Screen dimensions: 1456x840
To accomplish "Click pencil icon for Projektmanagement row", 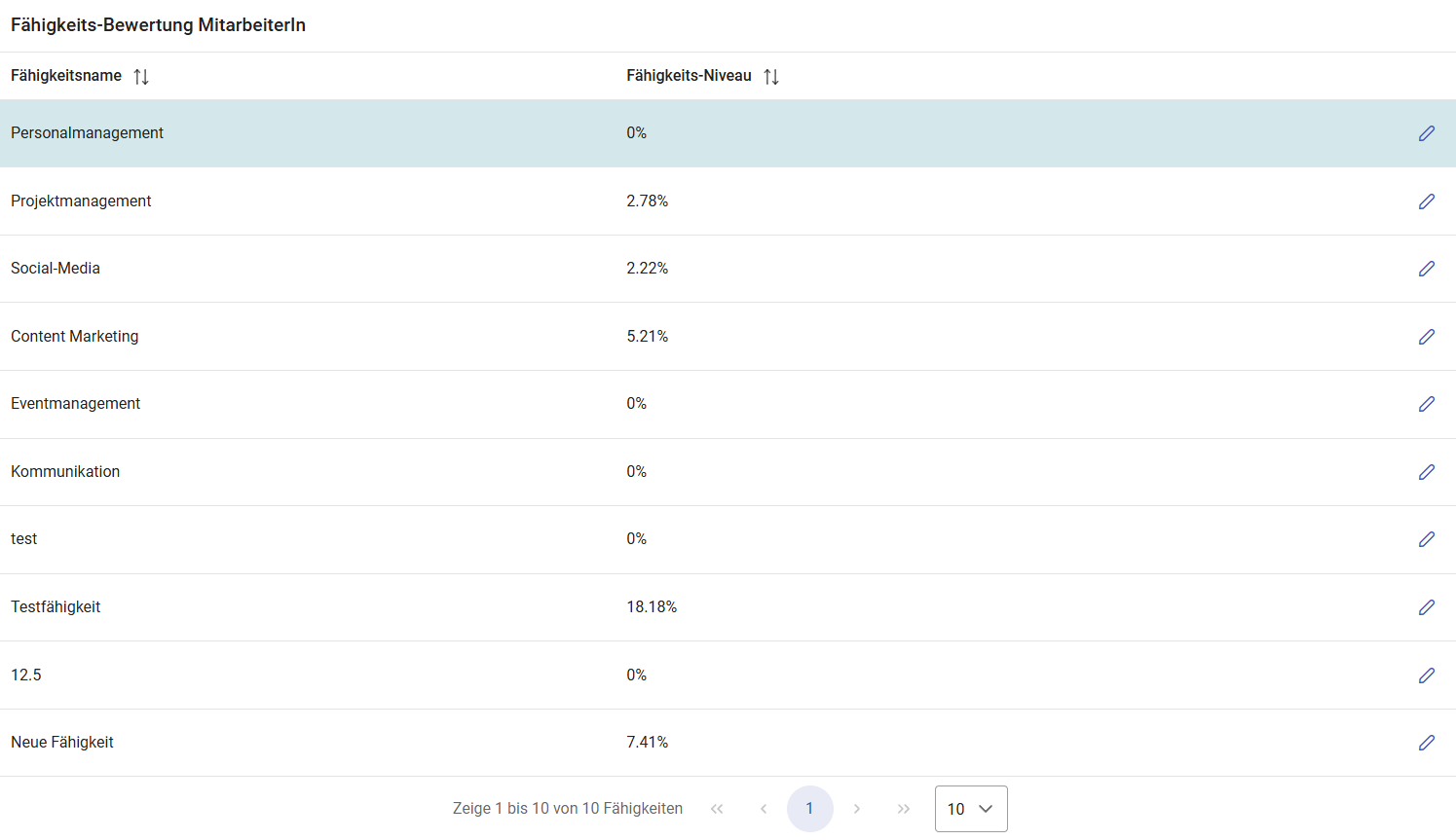I will point(1427,201).
